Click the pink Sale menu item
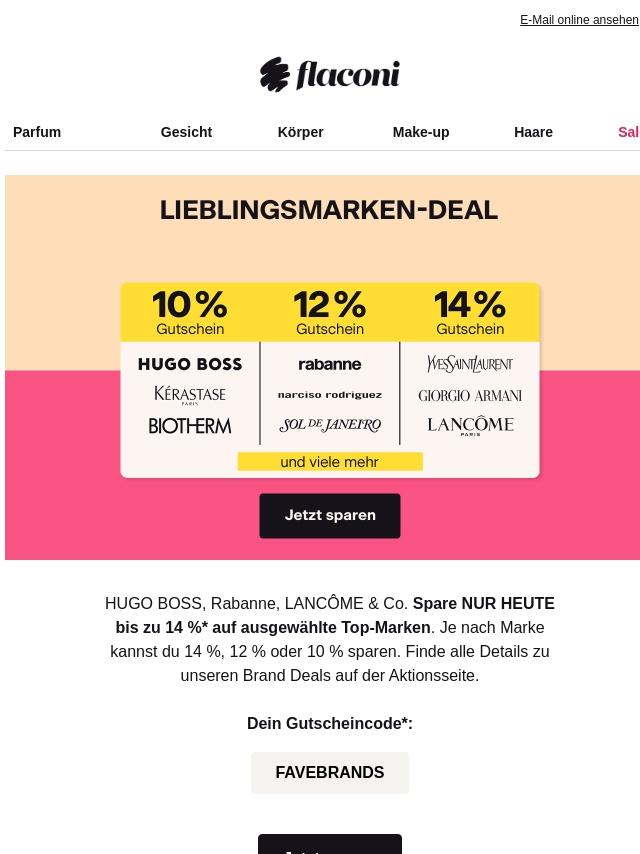The width and height of the screenshot is (640, 854). tap(629, 132)
